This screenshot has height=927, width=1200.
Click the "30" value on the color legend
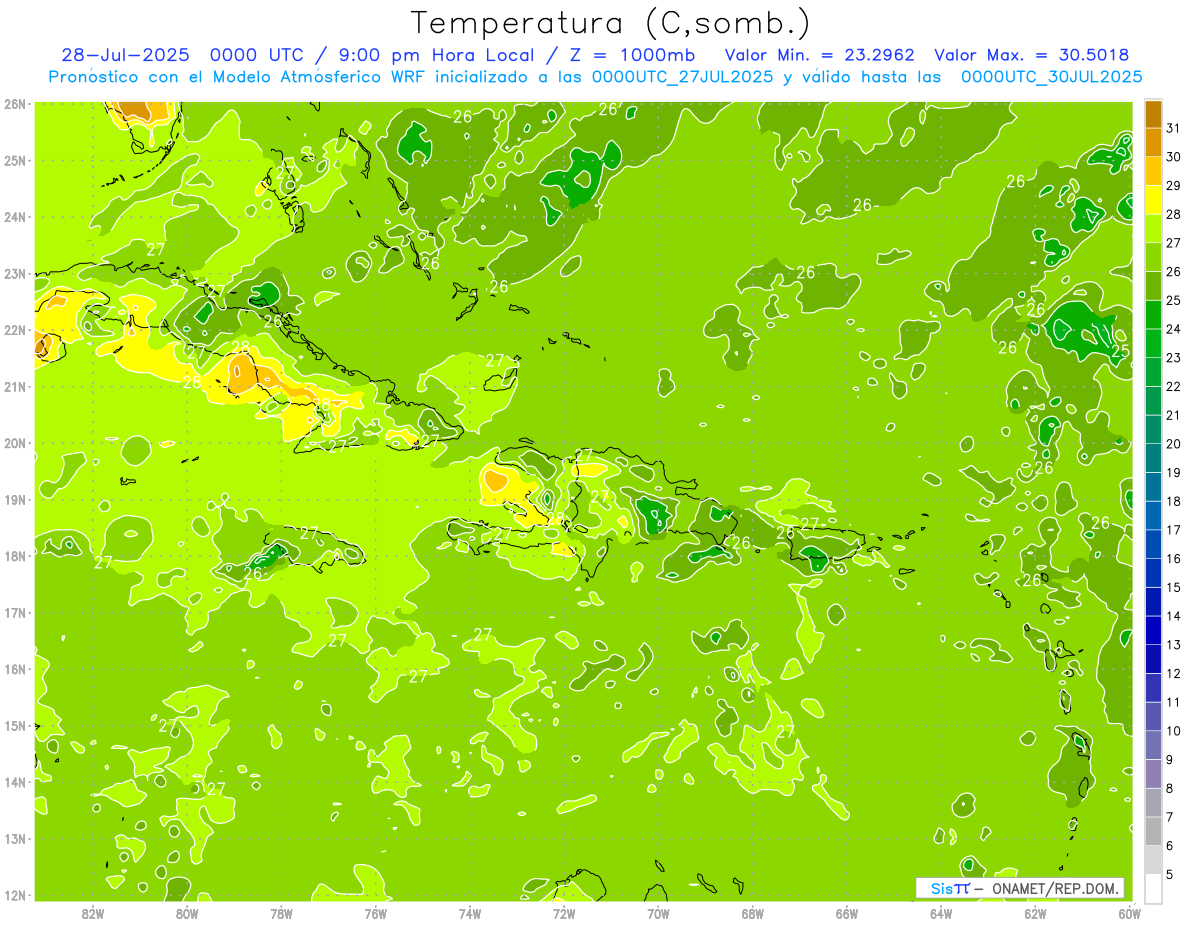[1174, 157]
